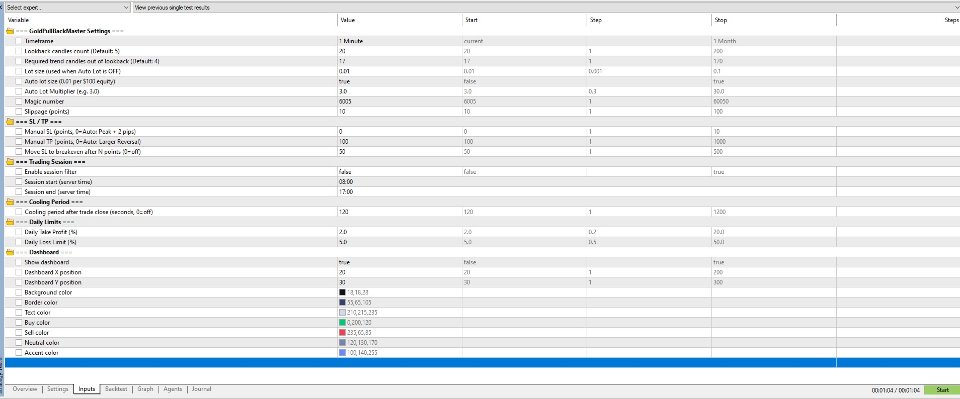Enable optimization checkbox for Timeframe
This screenshot has height=399, width=960.
point(19,41)
